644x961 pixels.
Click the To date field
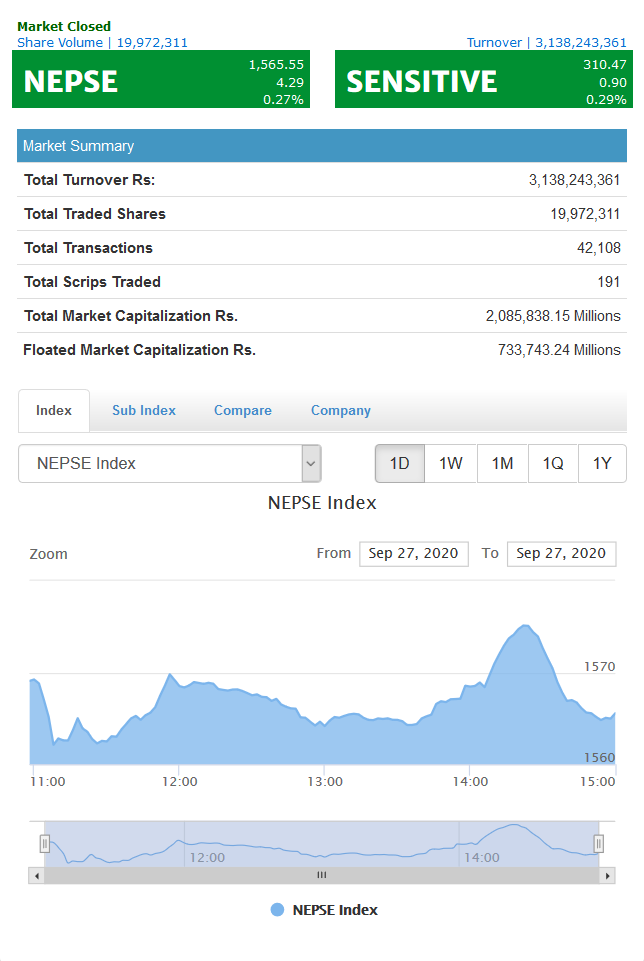point(561,553)
